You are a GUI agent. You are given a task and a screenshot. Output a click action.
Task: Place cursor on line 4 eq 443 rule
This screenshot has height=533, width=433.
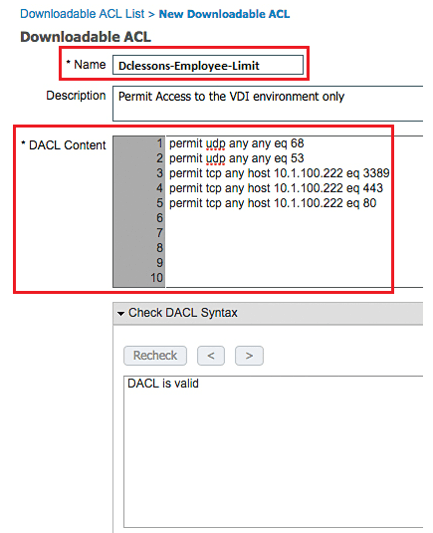[276, 188]
